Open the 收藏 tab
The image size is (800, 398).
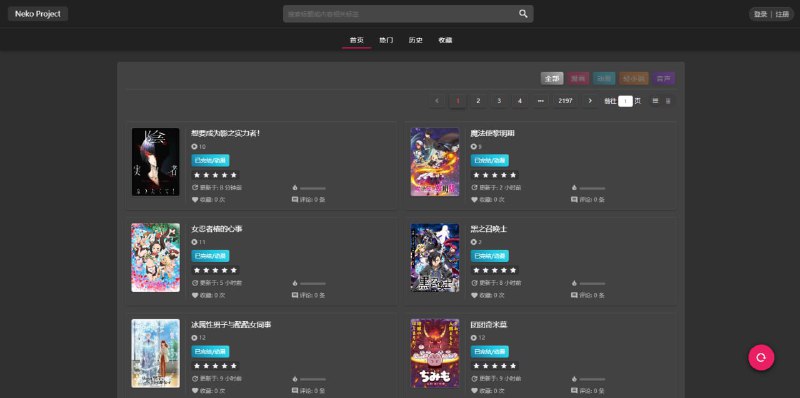click(445, 40)
